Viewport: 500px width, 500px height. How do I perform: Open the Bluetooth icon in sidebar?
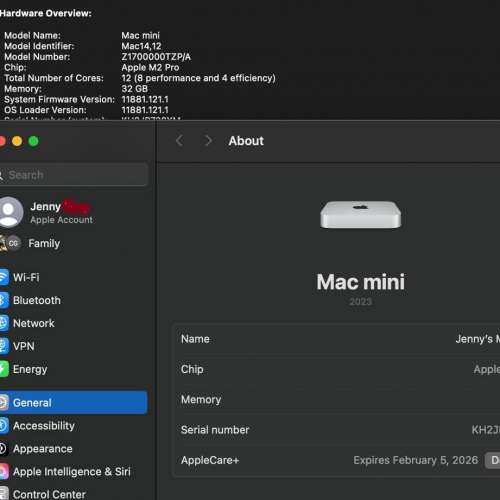(4, 300)
